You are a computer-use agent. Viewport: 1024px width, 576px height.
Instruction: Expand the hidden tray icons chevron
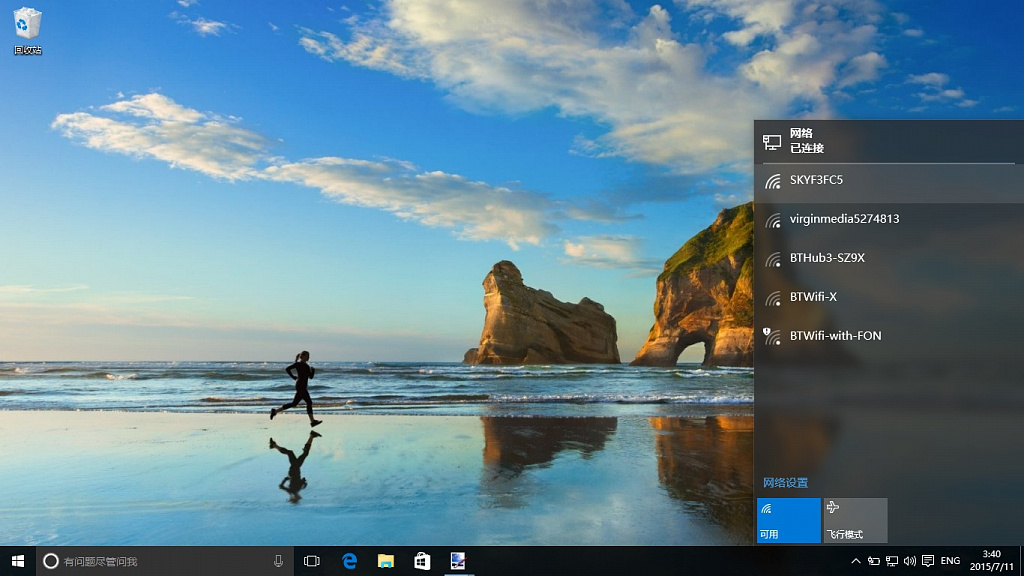856,561
